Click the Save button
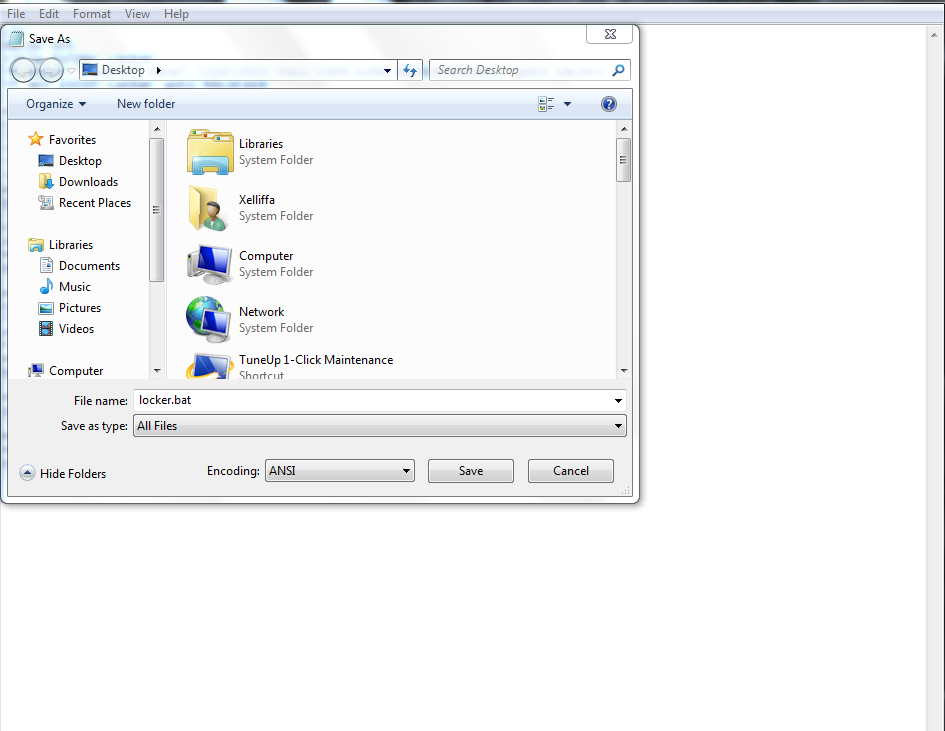 [470, 470]
